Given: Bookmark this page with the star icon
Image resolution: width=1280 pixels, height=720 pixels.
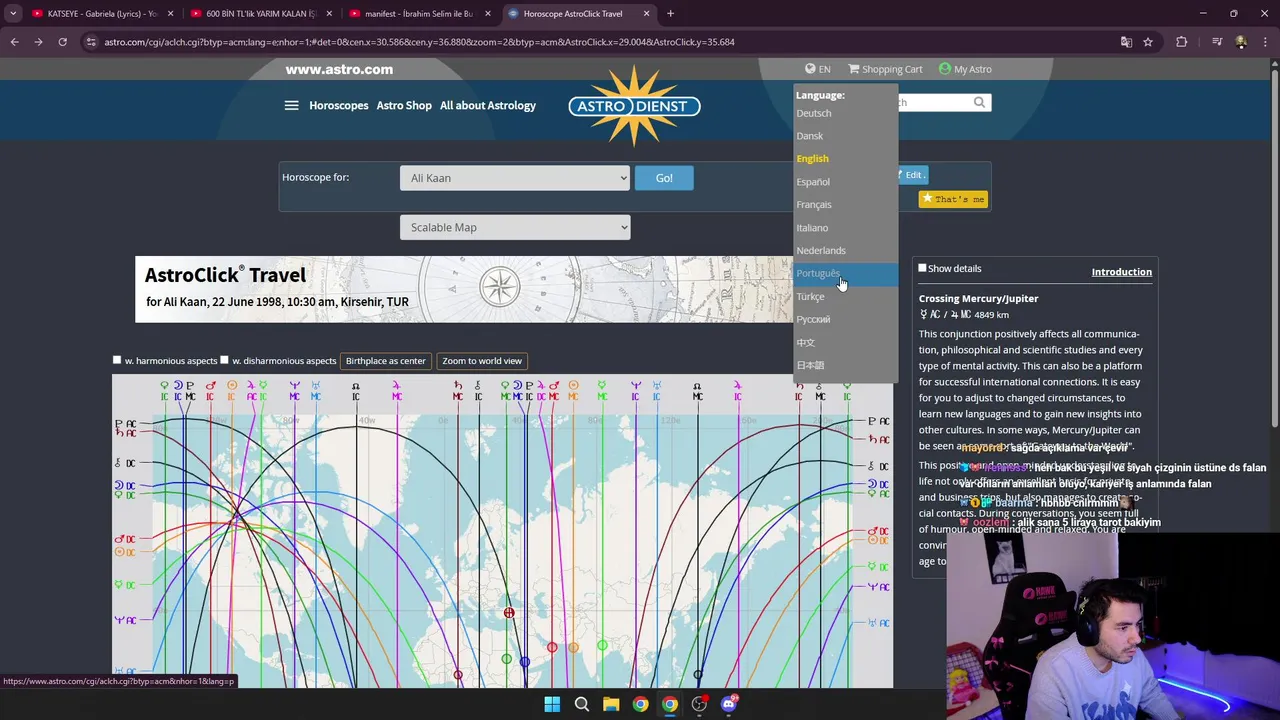Looking at the screenshot, I should (1148, 42).
